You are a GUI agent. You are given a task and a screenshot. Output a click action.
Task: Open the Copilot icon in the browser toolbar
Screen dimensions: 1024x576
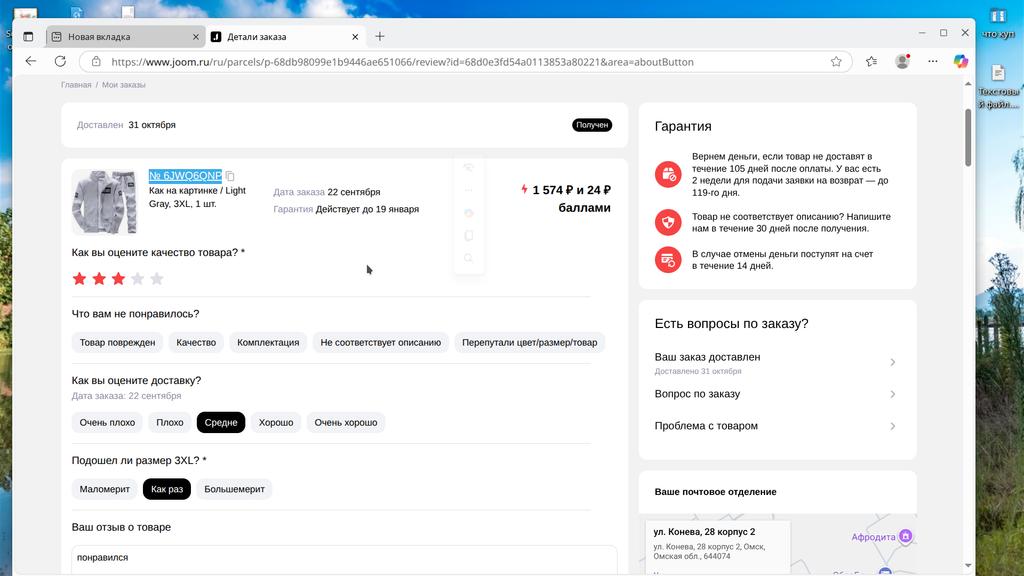[960, 61]
